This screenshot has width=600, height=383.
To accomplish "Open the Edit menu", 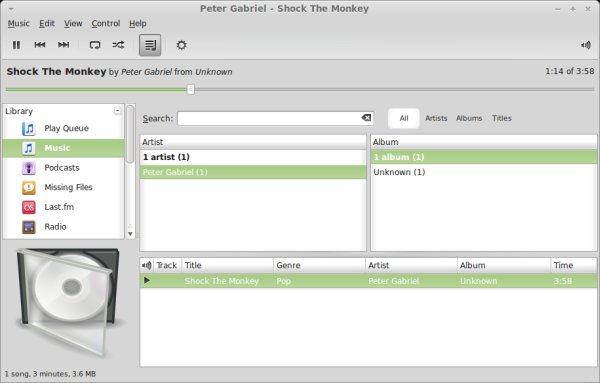I will [47, 24].
